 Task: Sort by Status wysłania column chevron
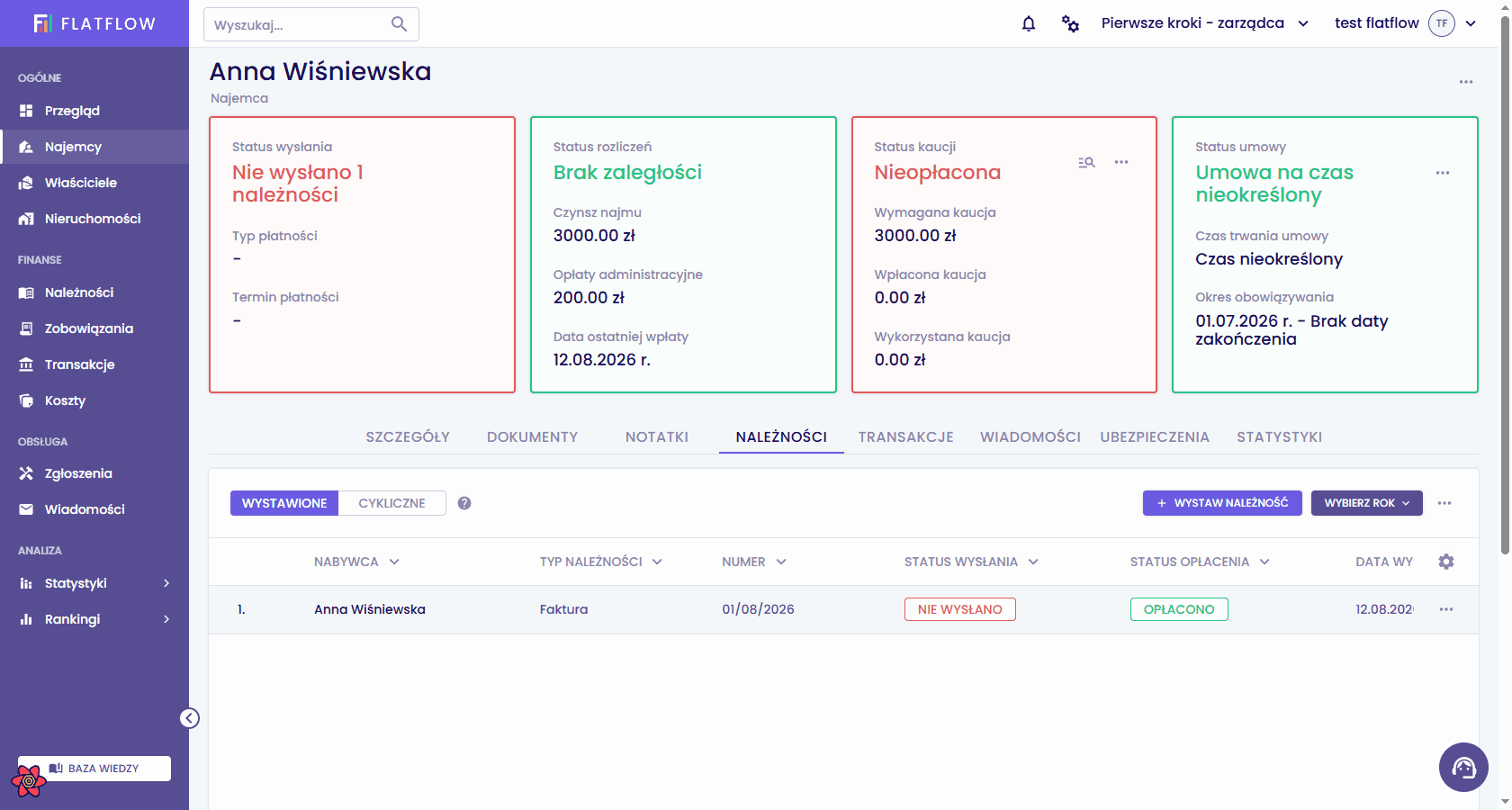[1033, 562]
